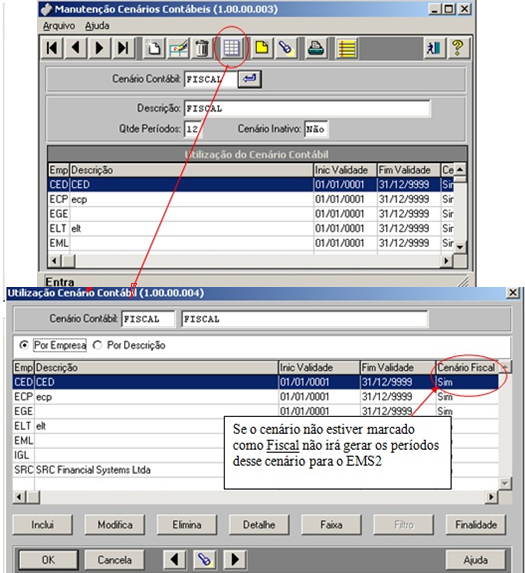Click the Descrição input field

[307, 109]
